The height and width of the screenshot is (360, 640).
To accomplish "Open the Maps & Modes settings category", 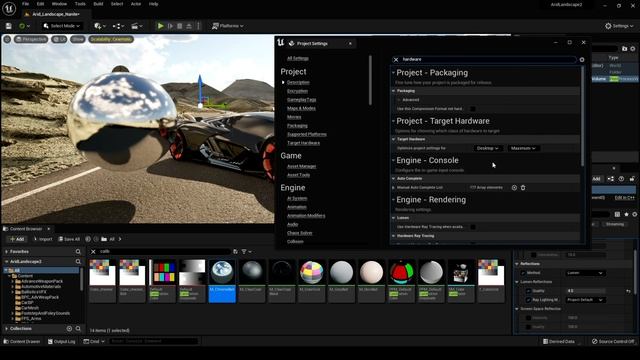I will coord(301,108).
